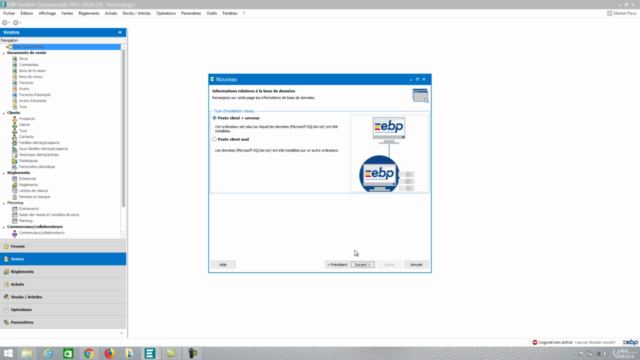The height and width of the screenshot is (360, 640).
Task: Open the Factures d'acompte icon
Action: pos(15,95)
